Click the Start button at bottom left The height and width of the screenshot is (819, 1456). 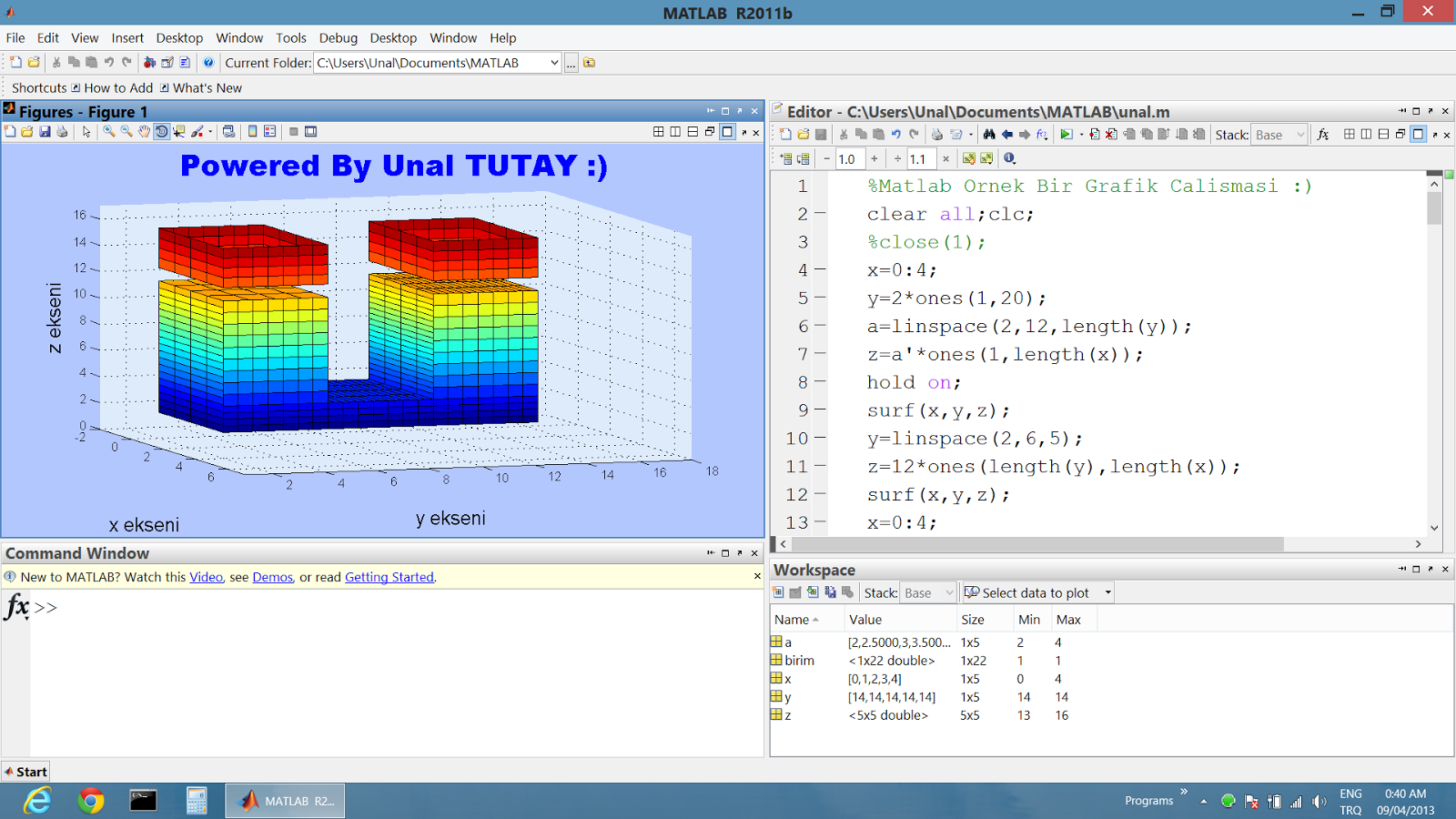click(25, 772)
